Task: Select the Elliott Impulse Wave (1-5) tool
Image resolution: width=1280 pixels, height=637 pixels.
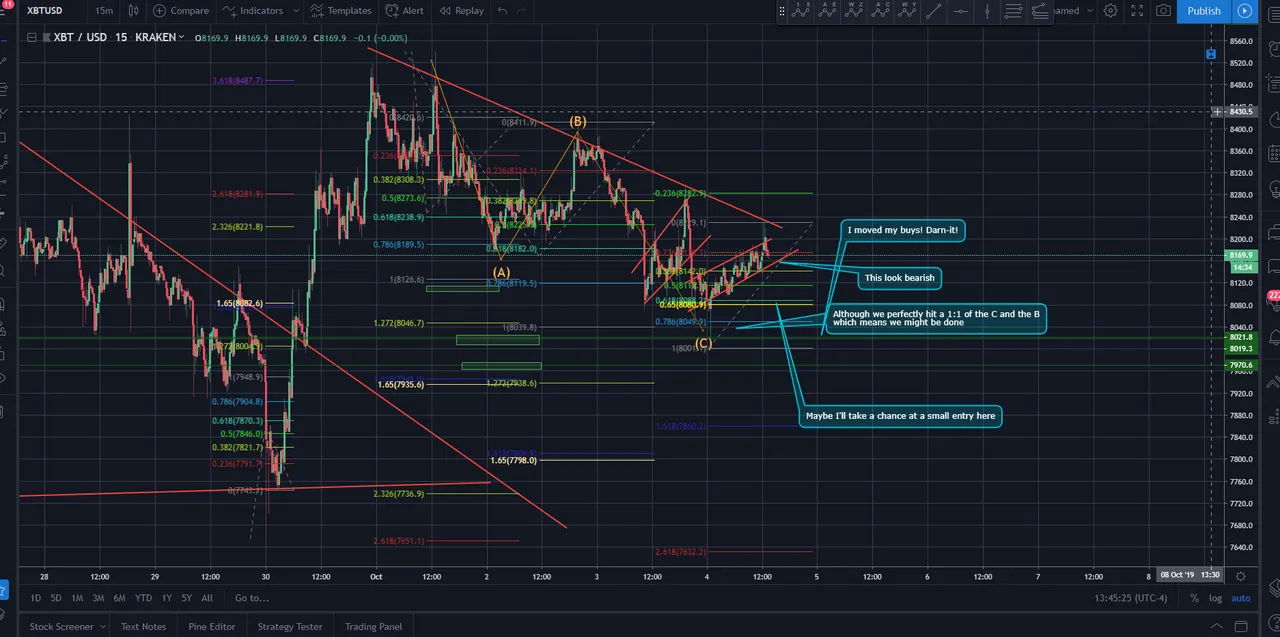Action: 801,11
